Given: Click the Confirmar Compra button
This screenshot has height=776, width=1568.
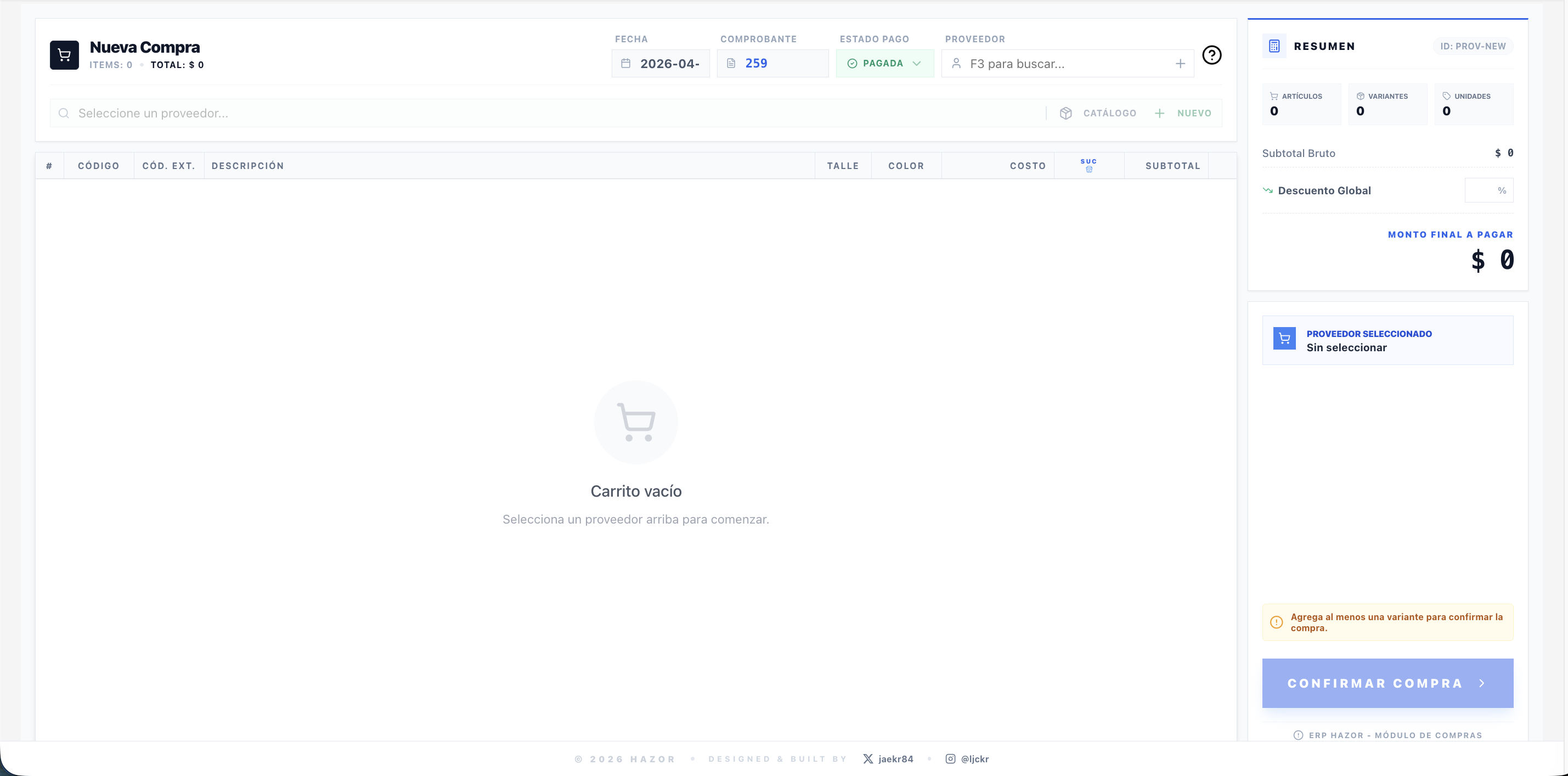Looking at the screenshot, I should point(1388,683).
